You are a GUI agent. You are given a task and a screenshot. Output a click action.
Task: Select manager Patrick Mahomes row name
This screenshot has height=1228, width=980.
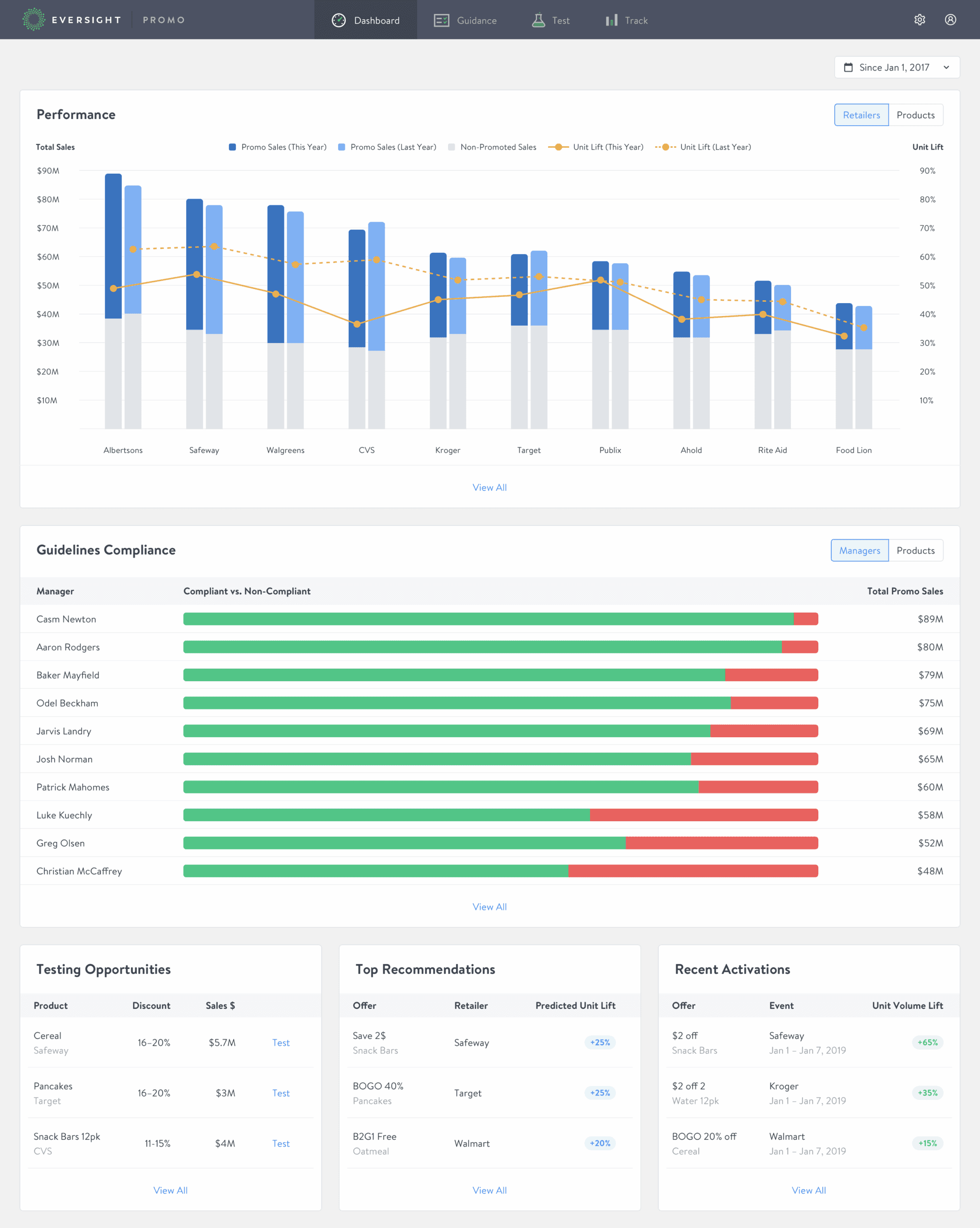[73, 787]
